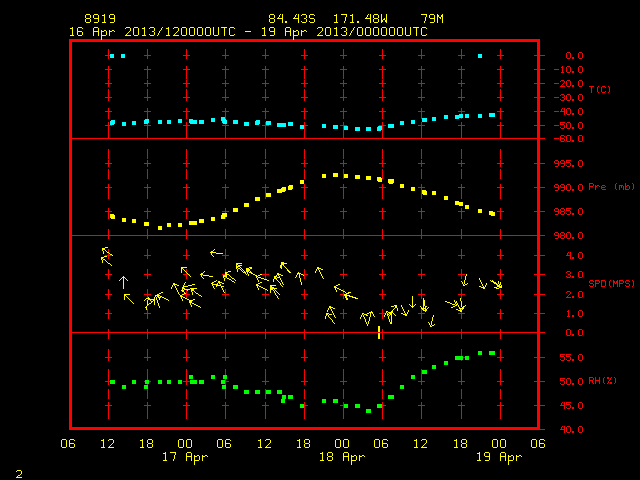Screen dimensions: 640x480
Task: Click the 18 Apr date label
Action: coord(342,457)
